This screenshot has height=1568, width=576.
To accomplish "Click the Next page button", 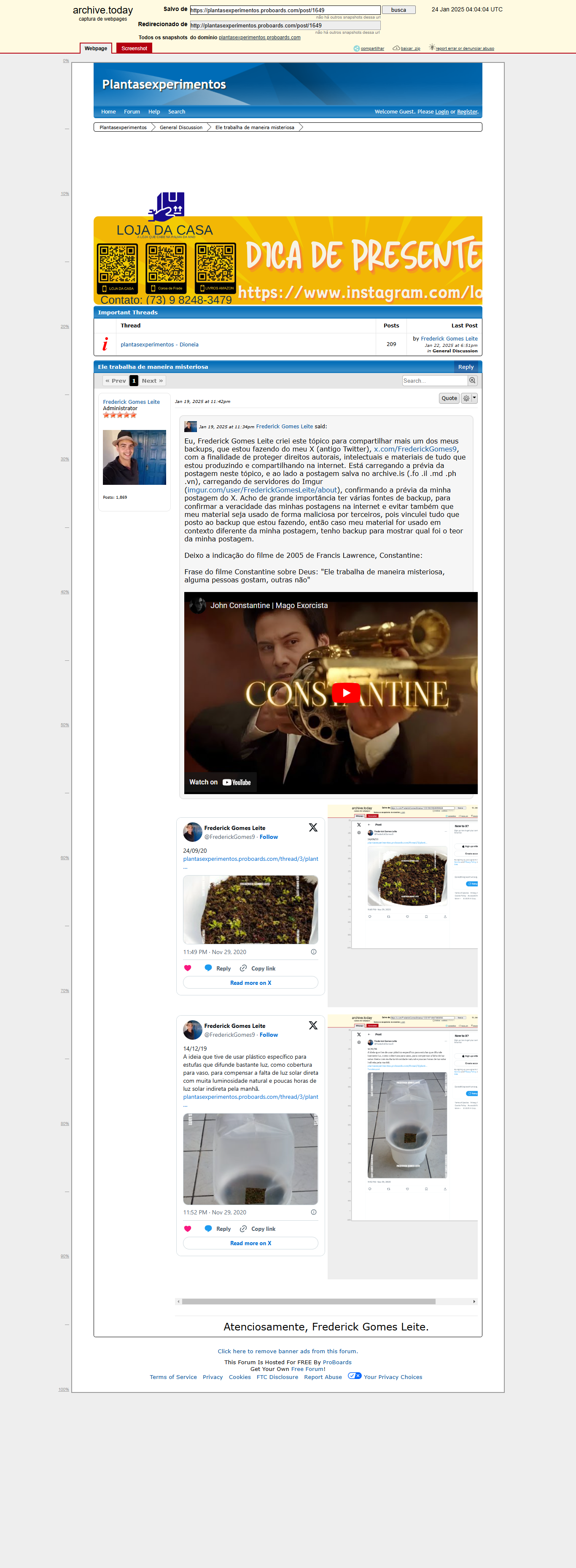I will (x=152, y=381).
